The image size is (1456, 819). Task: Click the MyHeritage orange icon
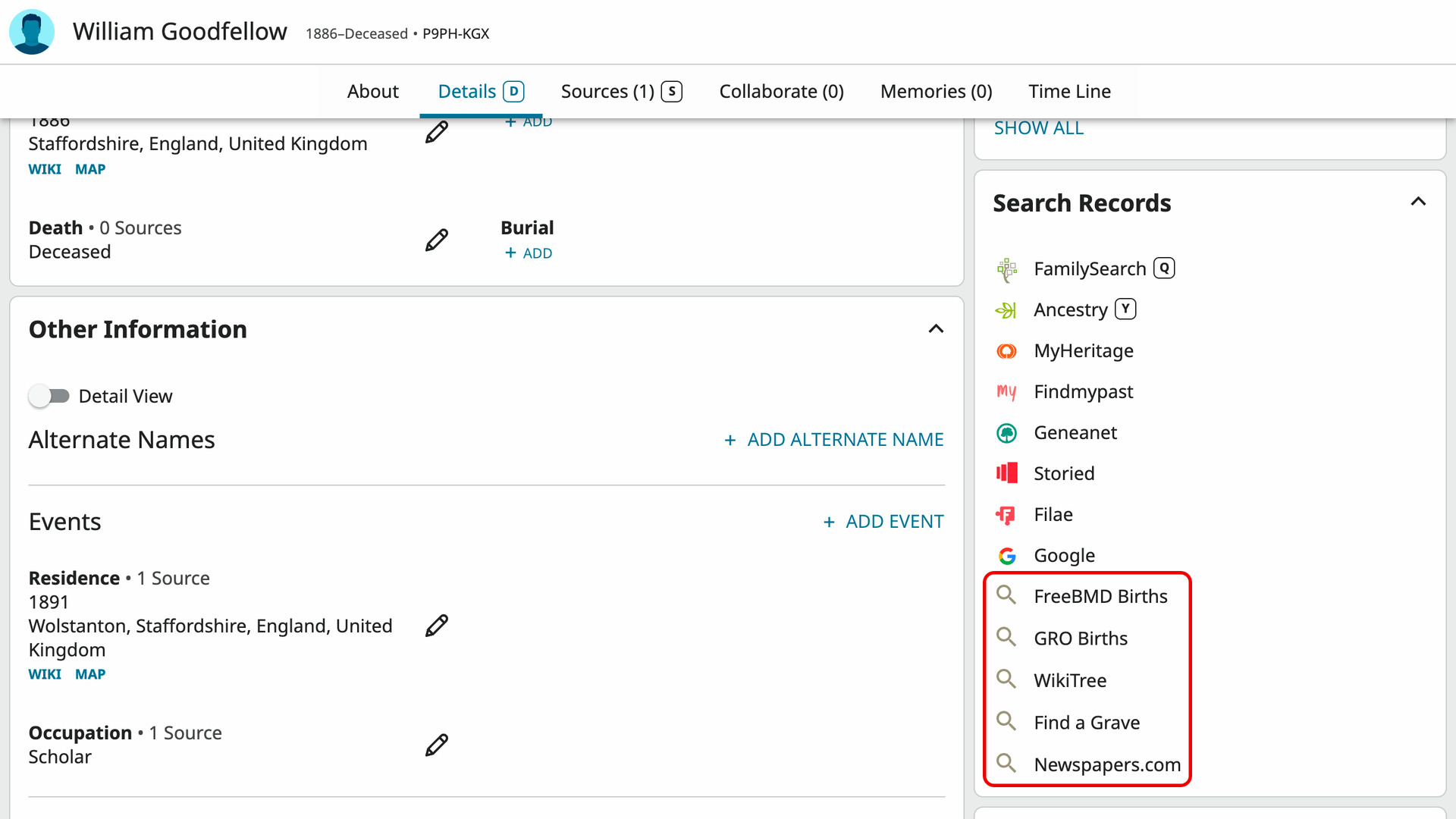coord(1006,351)
